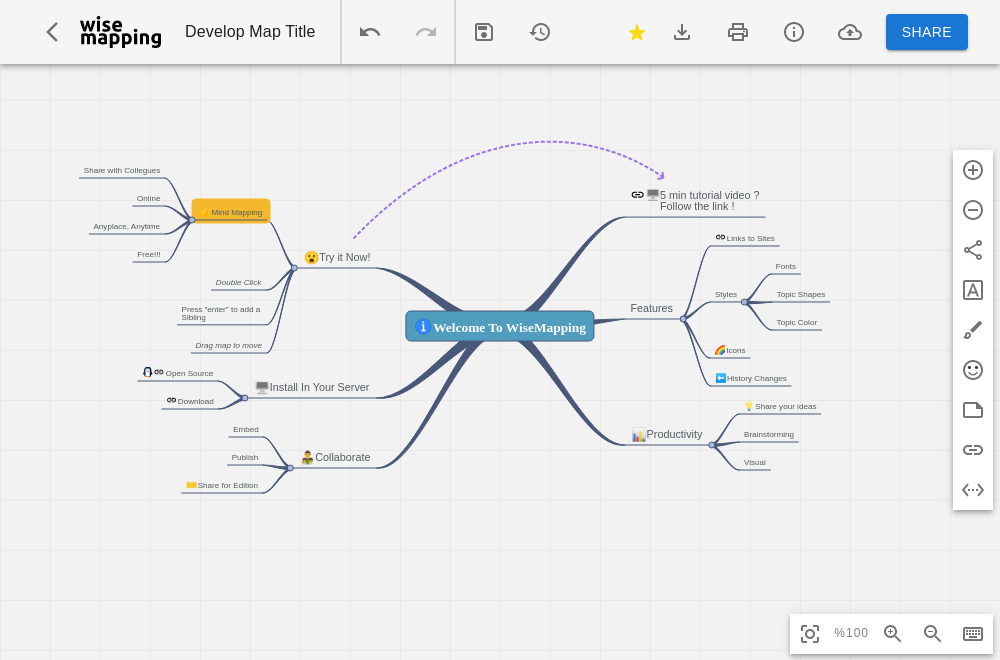Image resolution: width=1000 pixels, height=660 pixels.
Task: Show keyboard shortcuts
Action: 973,633
